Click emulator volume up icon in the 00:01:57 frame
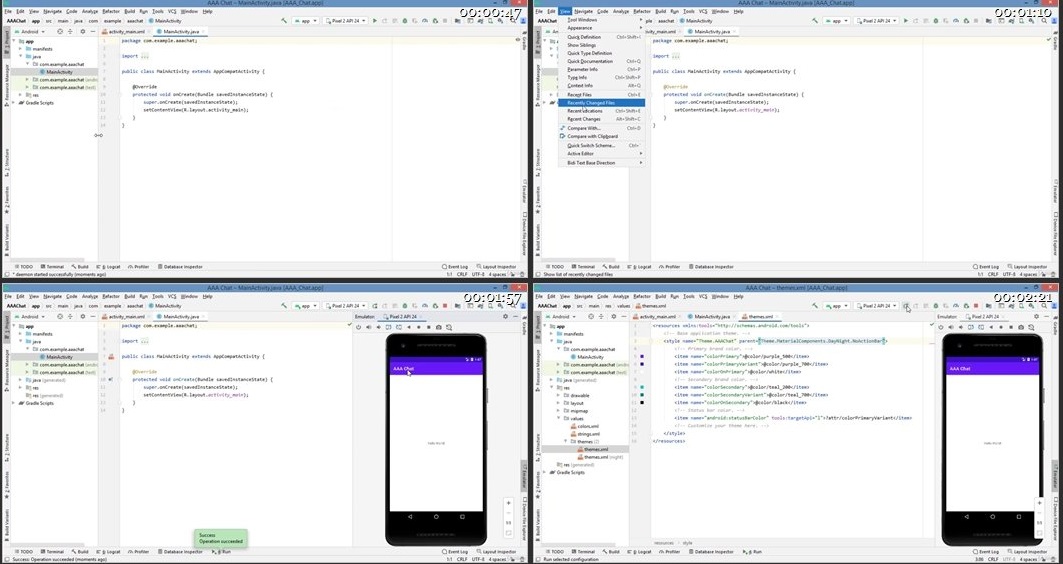Viewport: 1063px width, 564px height. 369,327
